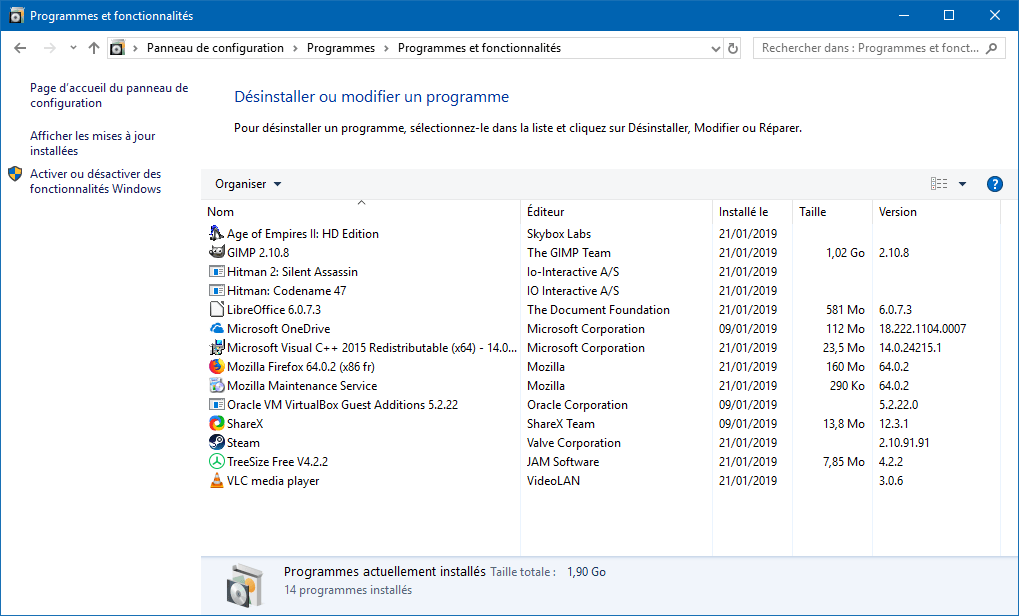Open help with the blue question mark
Viewport: 1019px width, 616px height.
(x=994, y=184)
